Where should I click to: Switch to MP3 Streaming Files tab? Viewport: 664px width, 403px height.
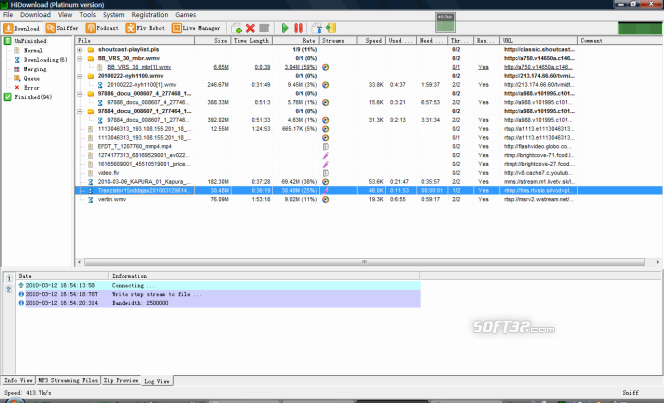[x=68, y=380]
